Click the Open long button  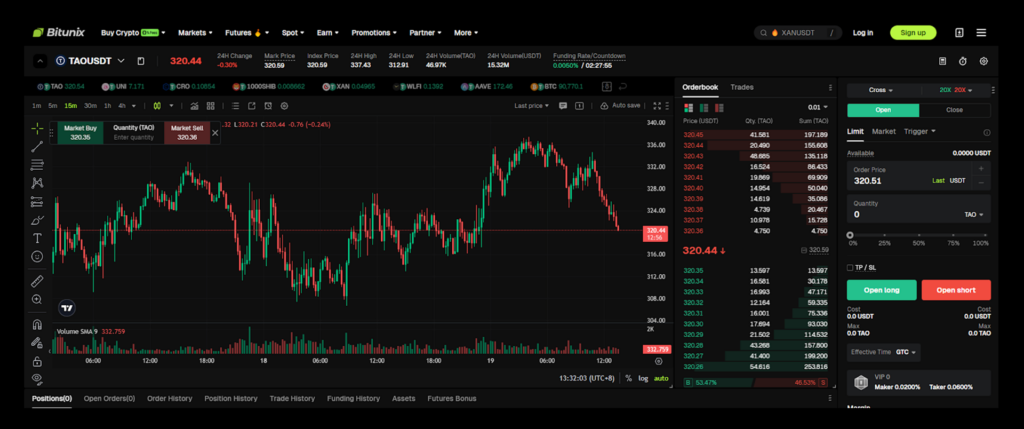[x=882, y=290]
